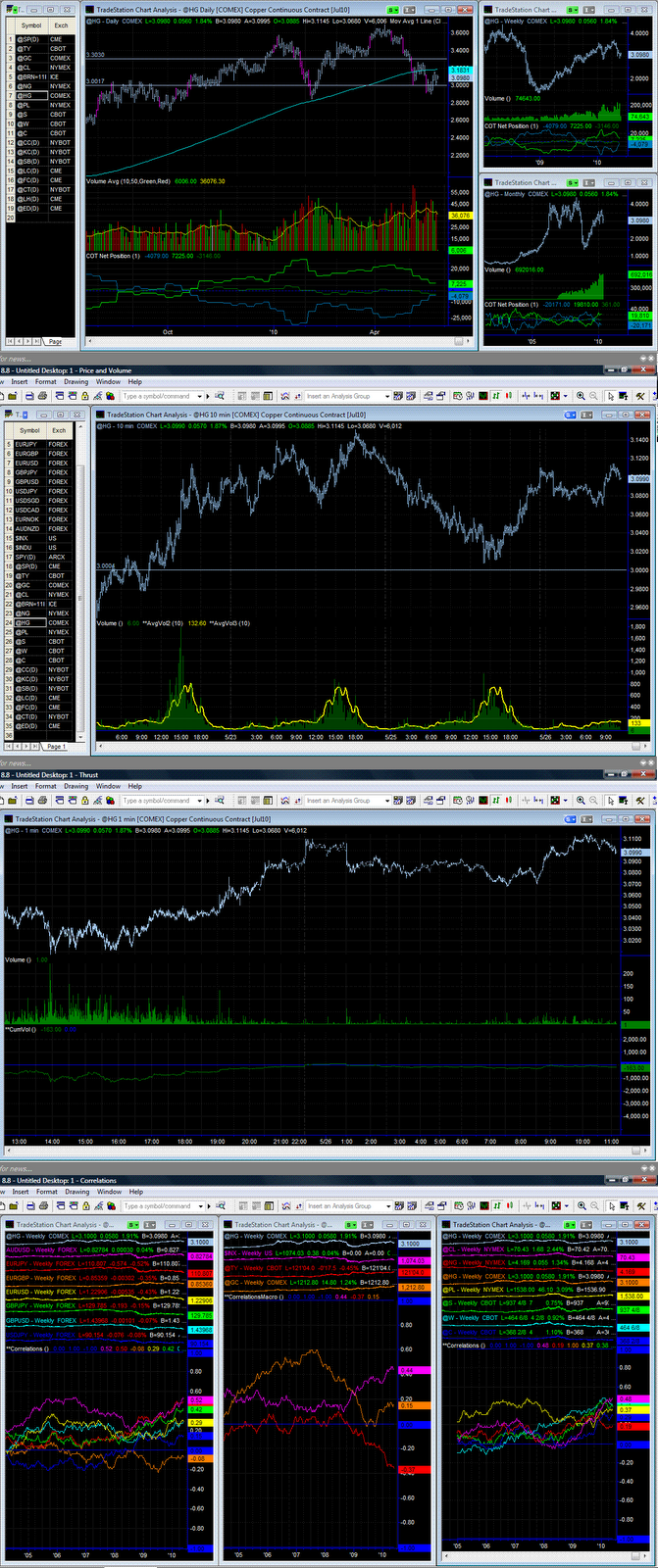Image resolution: width=658 pixels, height=1568 pixels.
Task: Click the Exch column header in the top symbol list
Action: pos(61,25)
